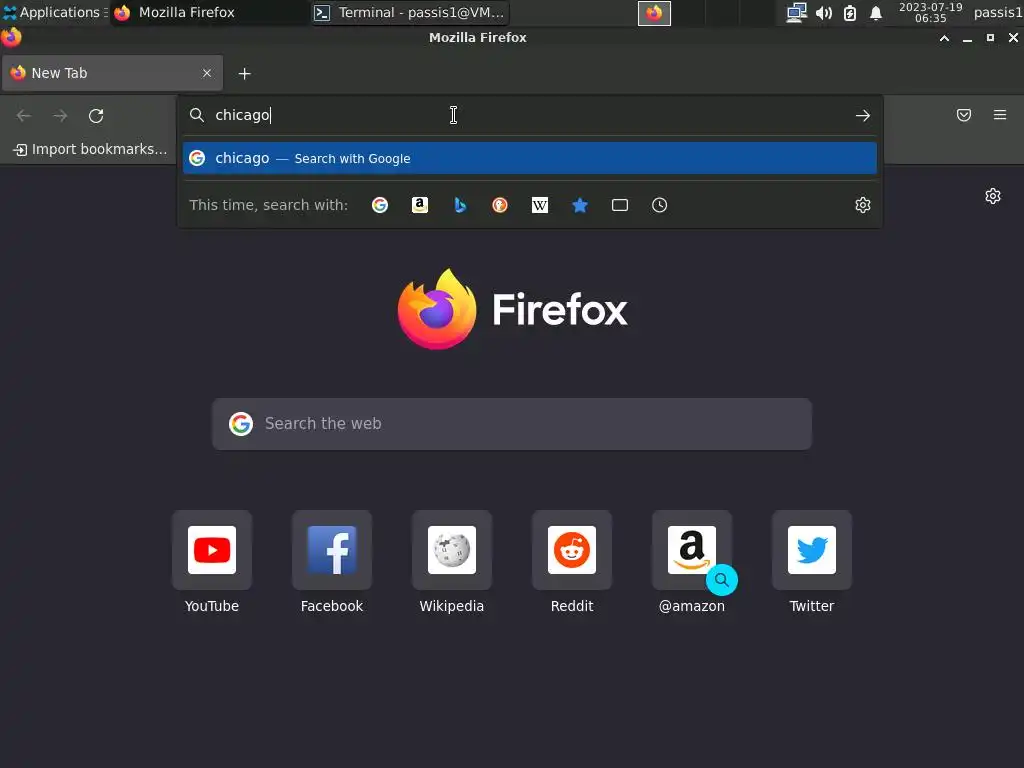Open the network connection tray icon
This screenshot has width=1024, height=768.
point(796,13)
